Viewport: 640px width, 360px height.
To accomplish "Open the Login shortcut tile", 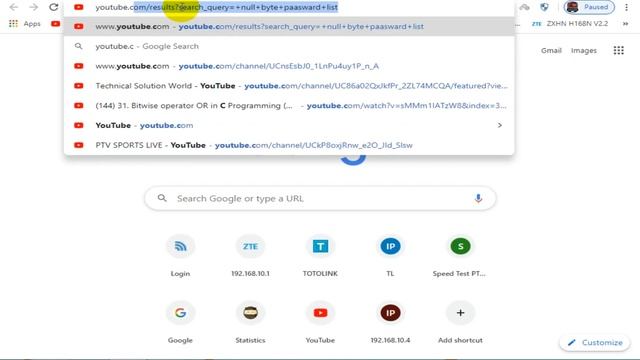I will point(180,256).
